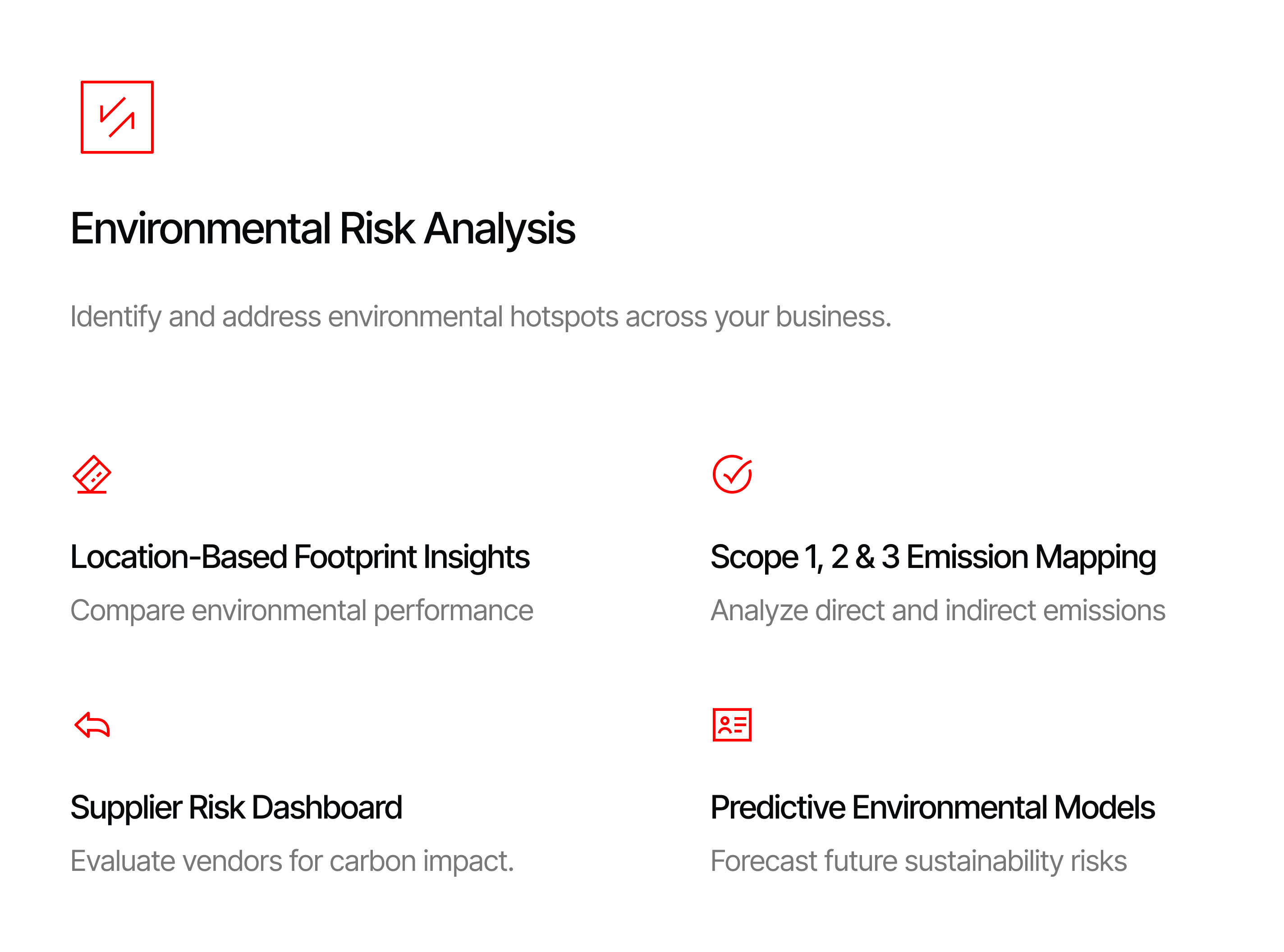Click the word 'Dashboard' in the Supplier title
Image resolution: width=1284 pixels, height=952 pixels.
click(x=327, y=807)
